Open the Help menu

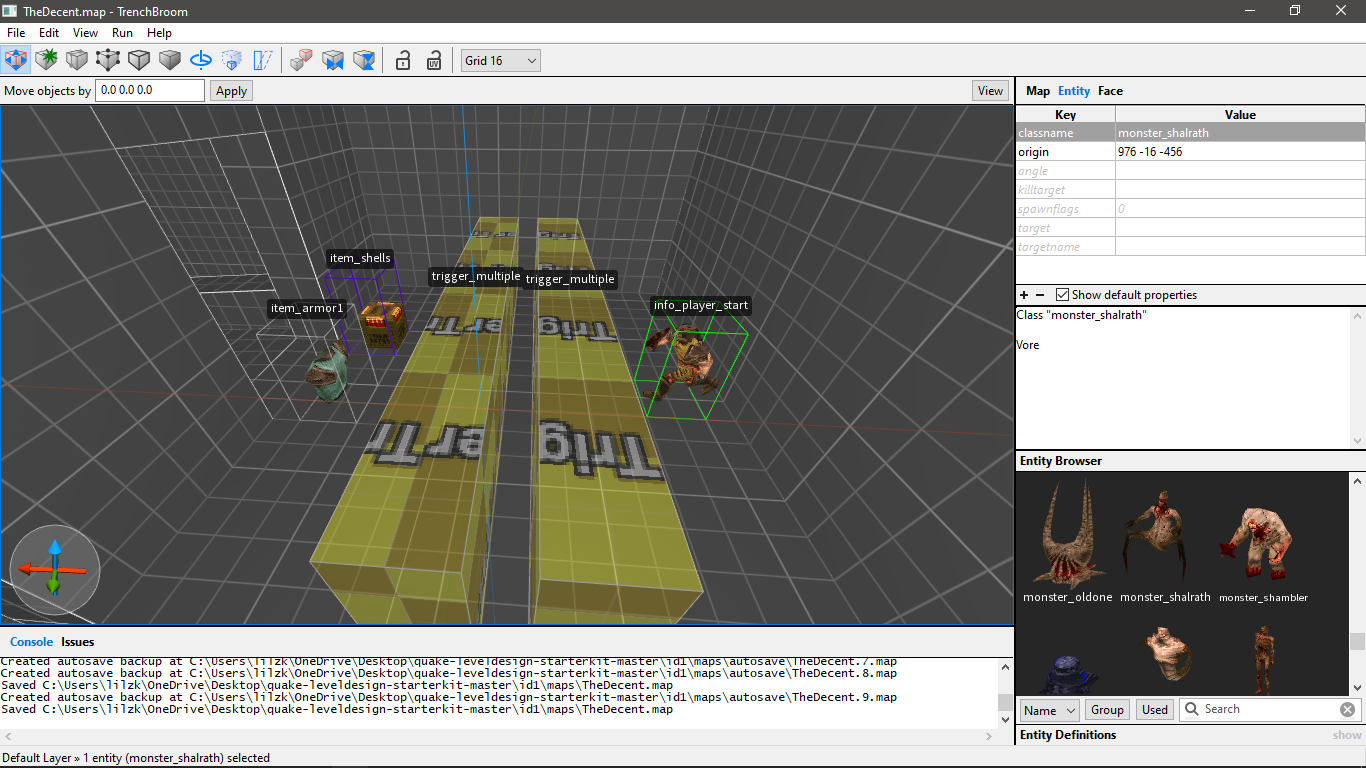click(x=159, y=33)
